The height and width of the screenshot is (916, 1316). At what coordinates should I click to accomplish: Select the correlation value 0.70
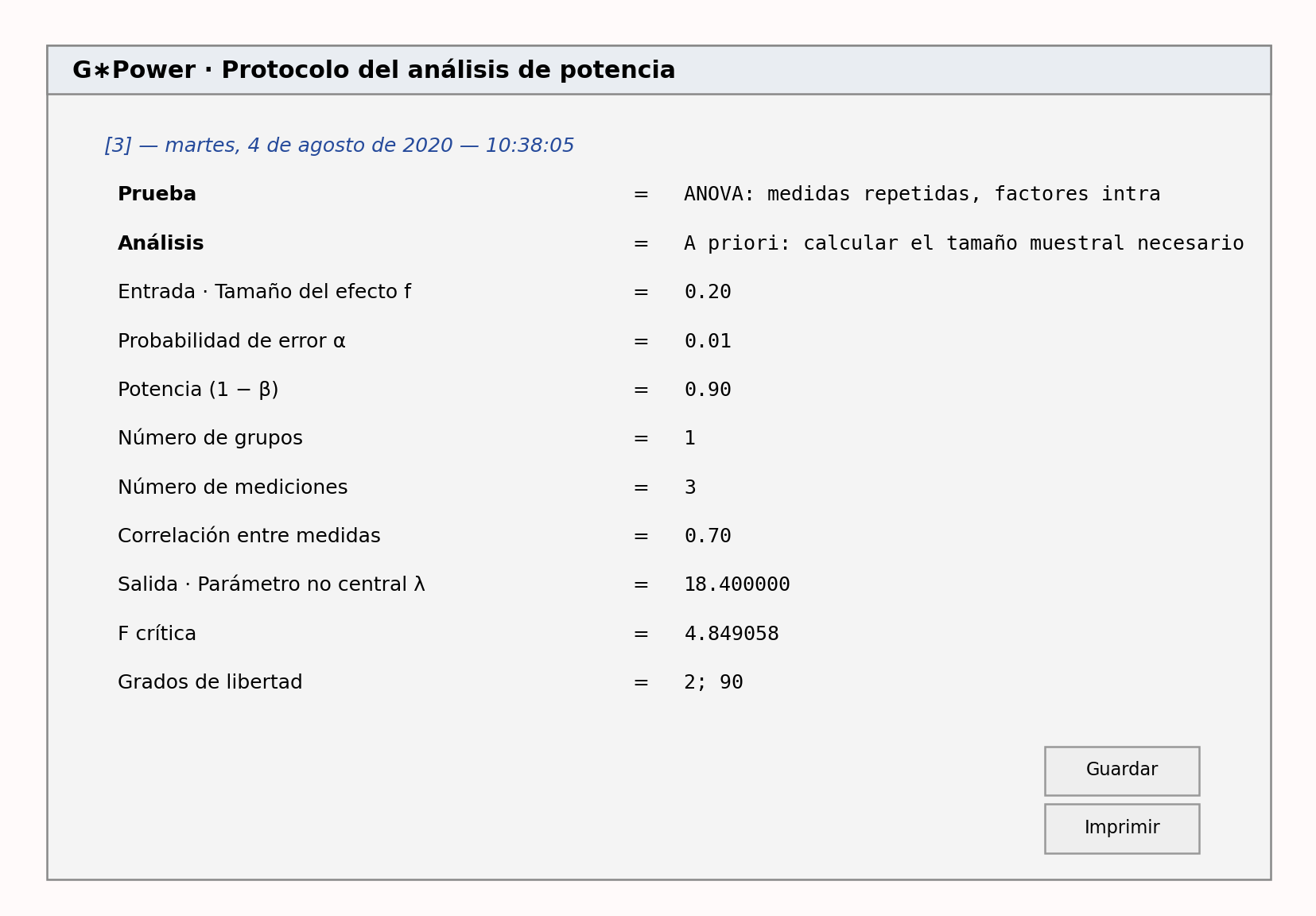[708, 537]
